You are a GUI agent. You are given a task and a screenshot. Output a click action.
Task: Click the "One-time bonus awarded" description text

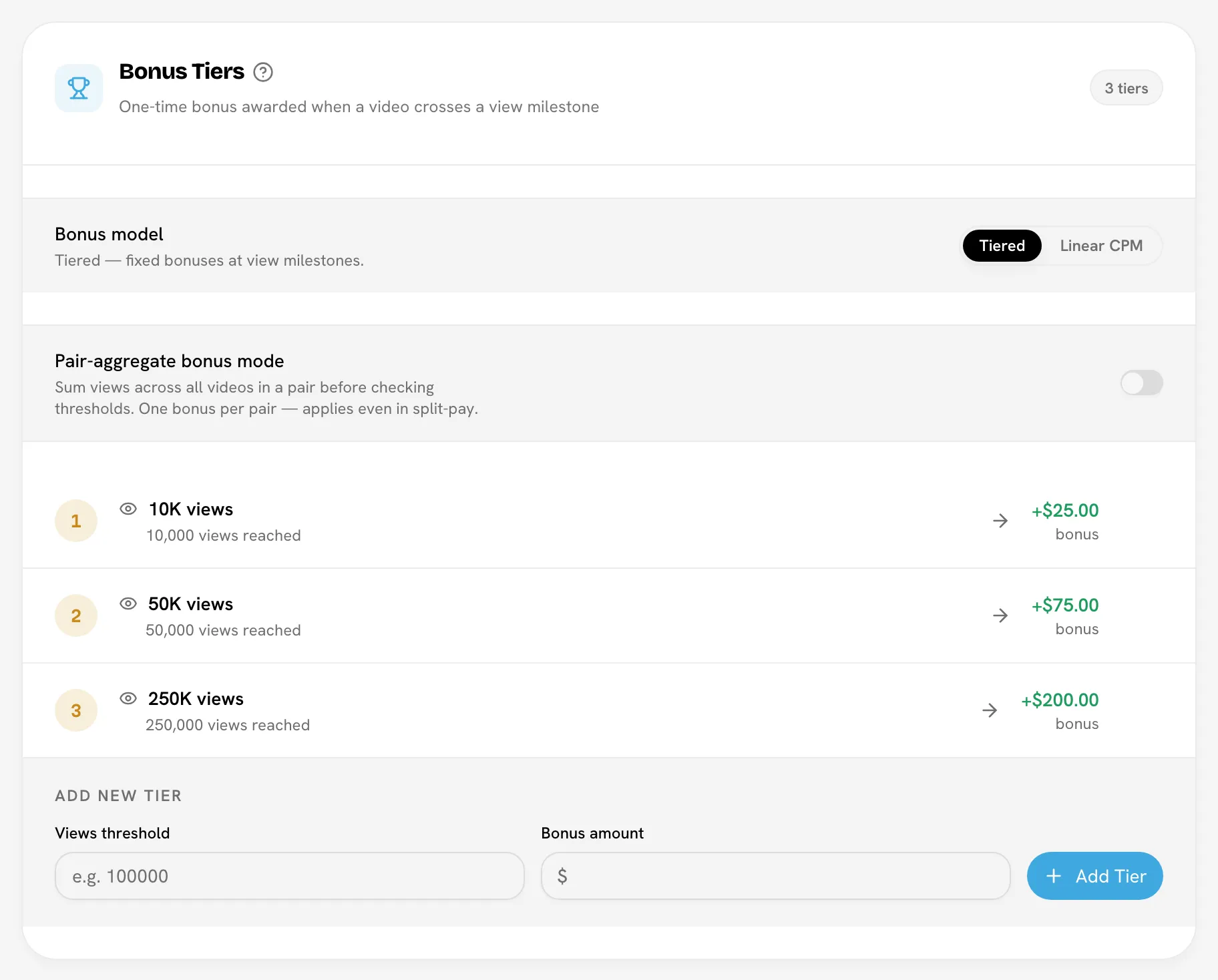359,107
